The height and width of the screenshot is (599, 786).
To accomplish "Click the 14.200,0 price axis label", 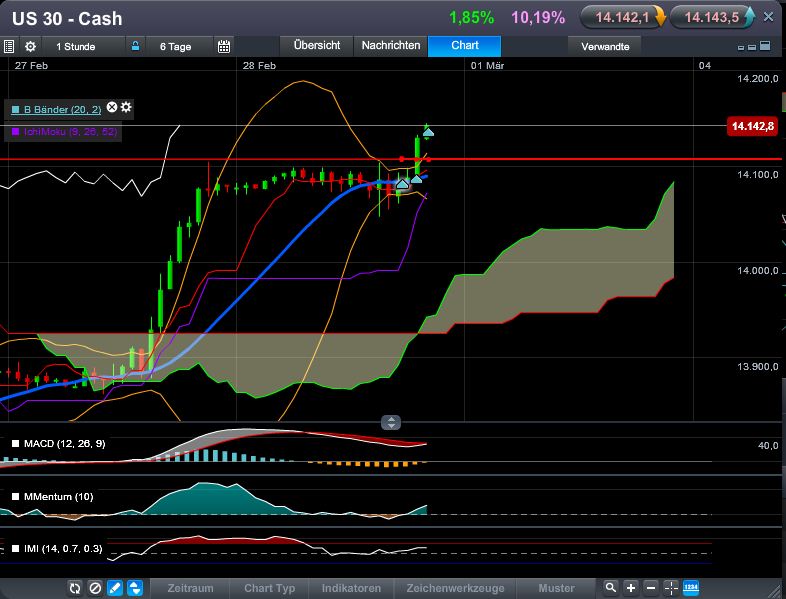I will coord(757,79).
